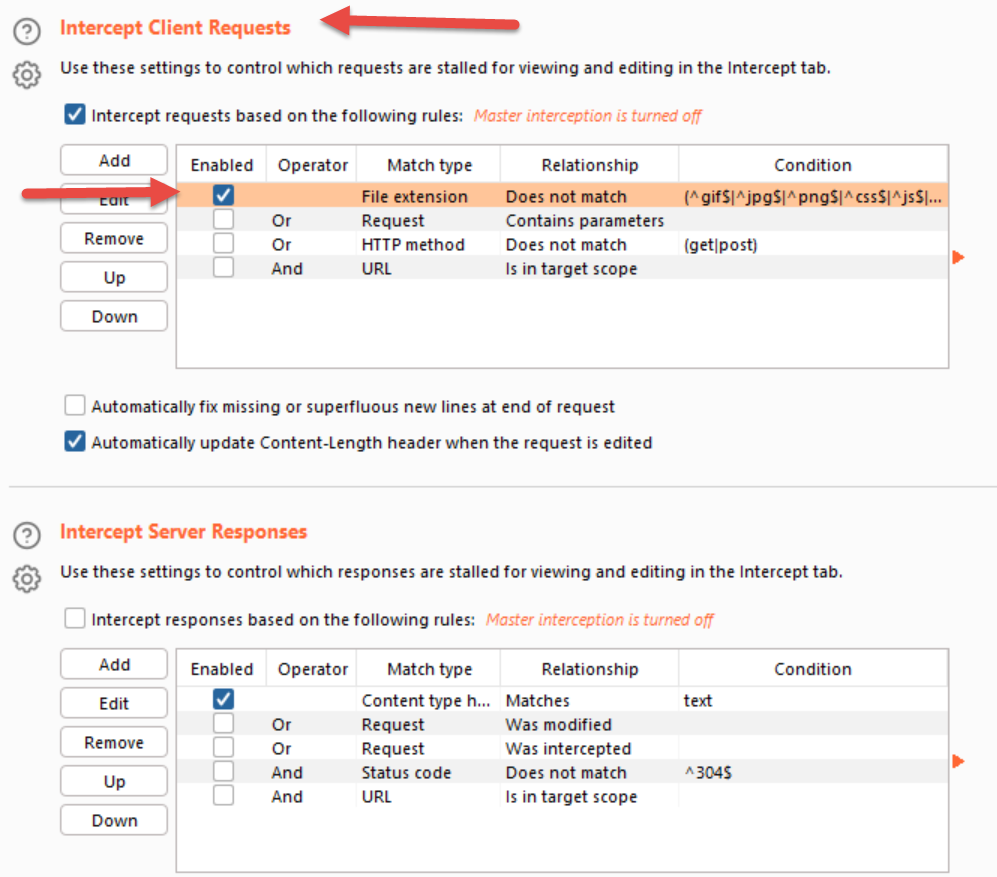Open settings gear for Intercept Server Responses
The width and height of the screenshot is (997, 877).
(x=26, y=578)
